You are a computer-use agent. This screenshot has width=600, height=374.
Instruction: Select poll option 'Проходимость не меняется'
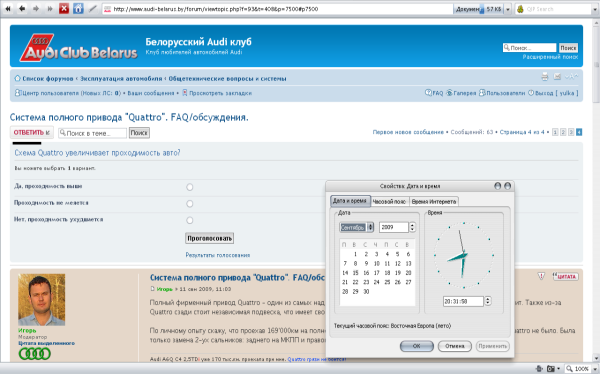pos(189,204)
